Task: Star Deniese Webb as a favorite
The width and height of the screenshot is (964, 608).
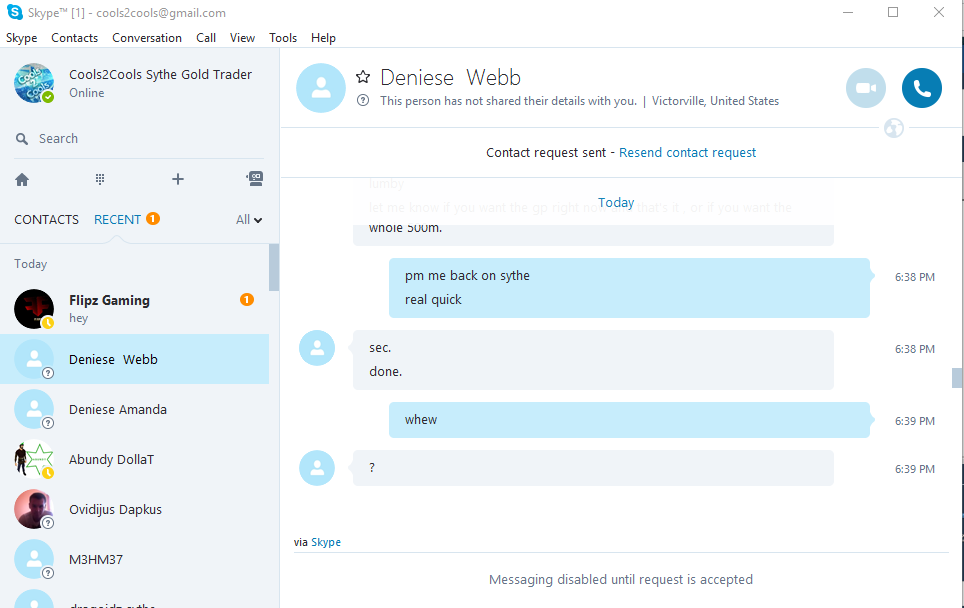Action: point(363,77)
